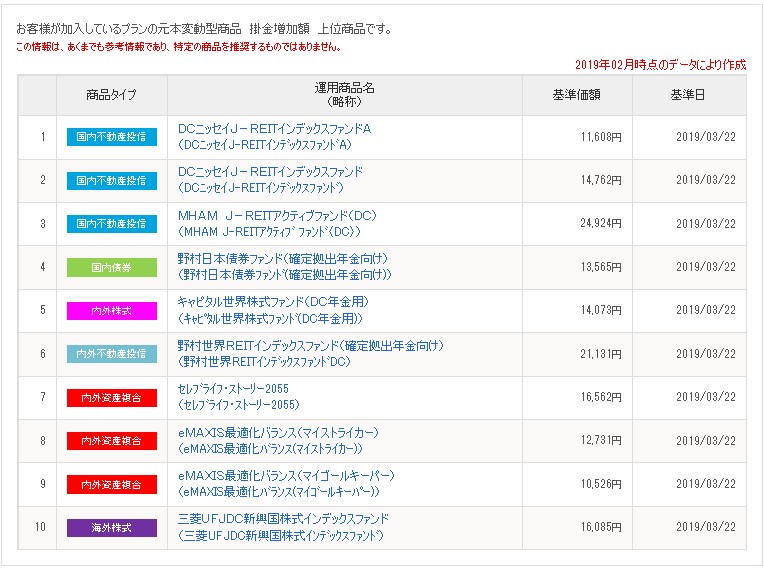Select the price 13,565円

pyautogui.click(x=601, y=267)
